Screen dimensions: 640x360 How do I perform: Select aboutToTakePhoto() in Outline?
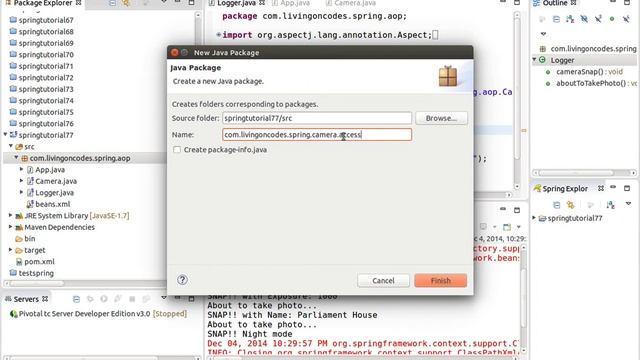(590, 83)
